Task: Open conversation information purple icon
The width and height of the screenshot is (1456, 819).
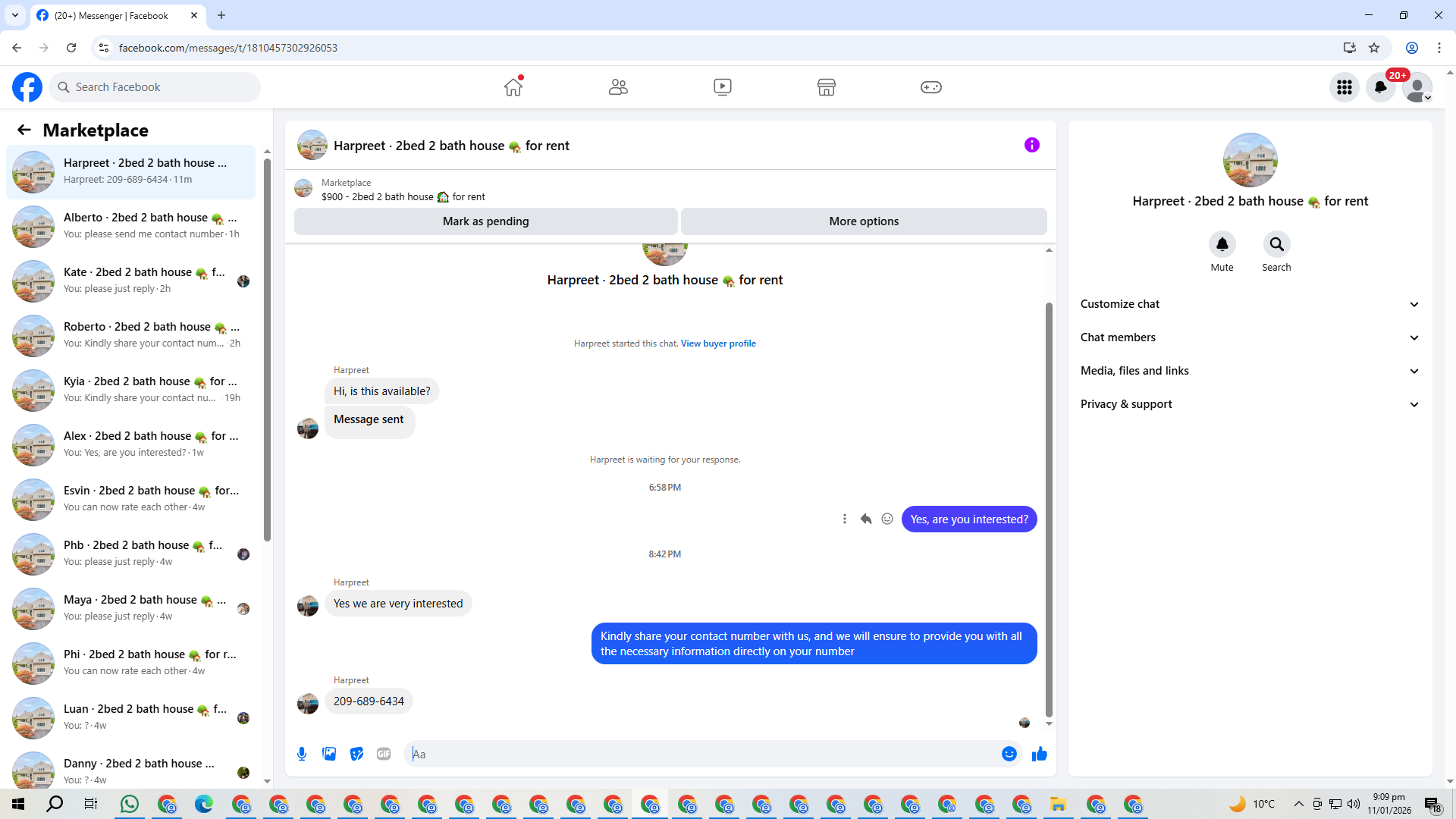Action: 1032,145
